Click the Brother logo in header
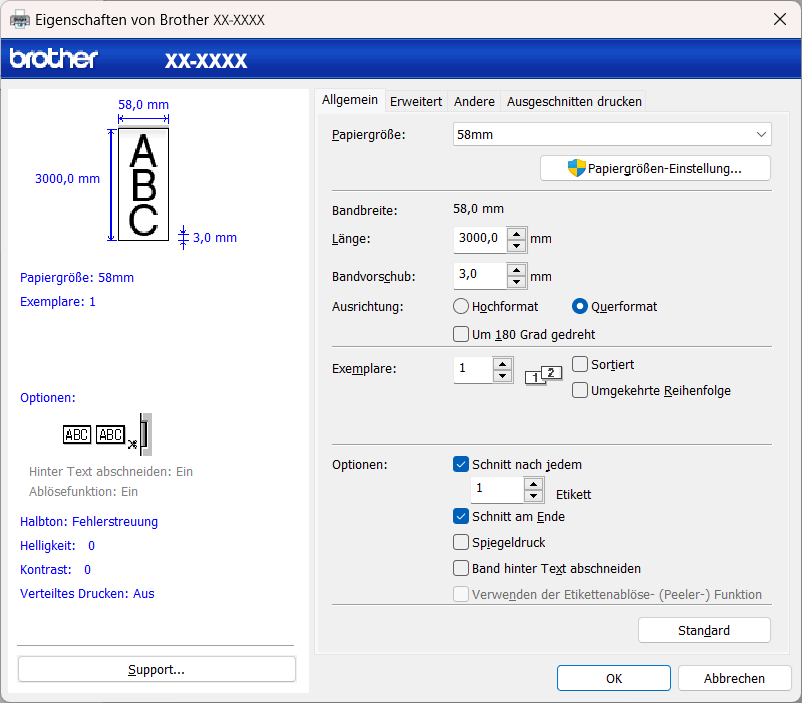 (54, 59)
